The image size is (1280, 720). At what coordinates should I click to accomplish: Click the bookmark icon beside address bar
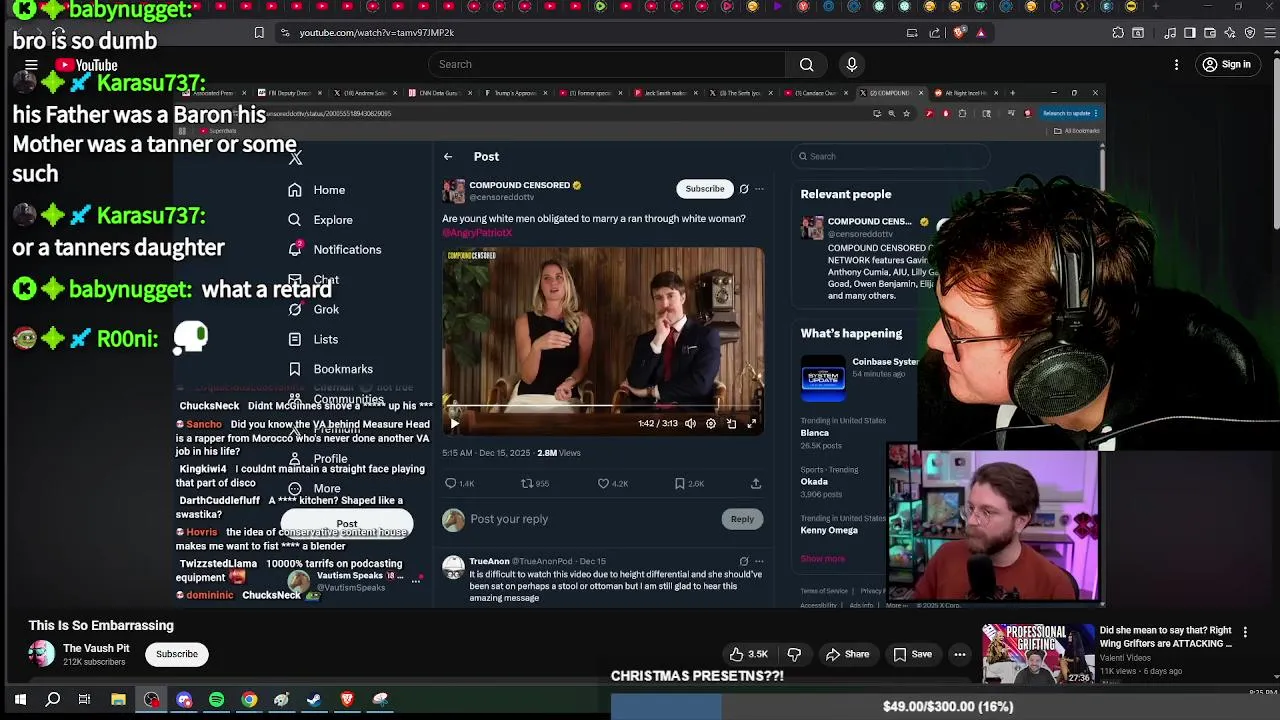(259, 32)
